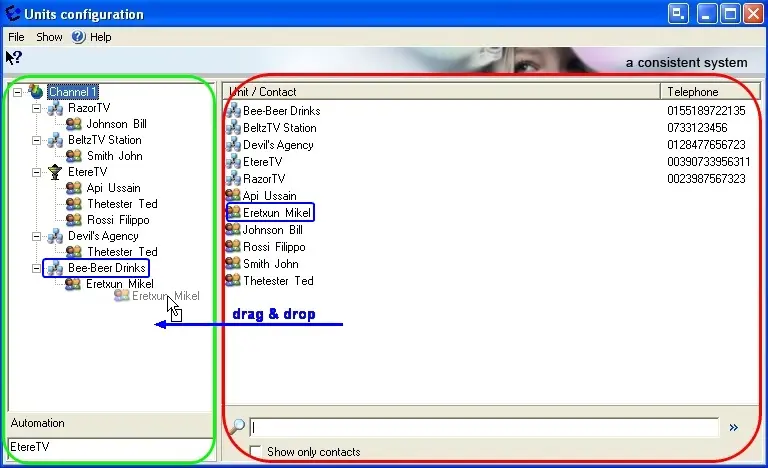Click the magnifier search icon
The width and height of the screenshot is (768, 468).
(x=237, y=427)
